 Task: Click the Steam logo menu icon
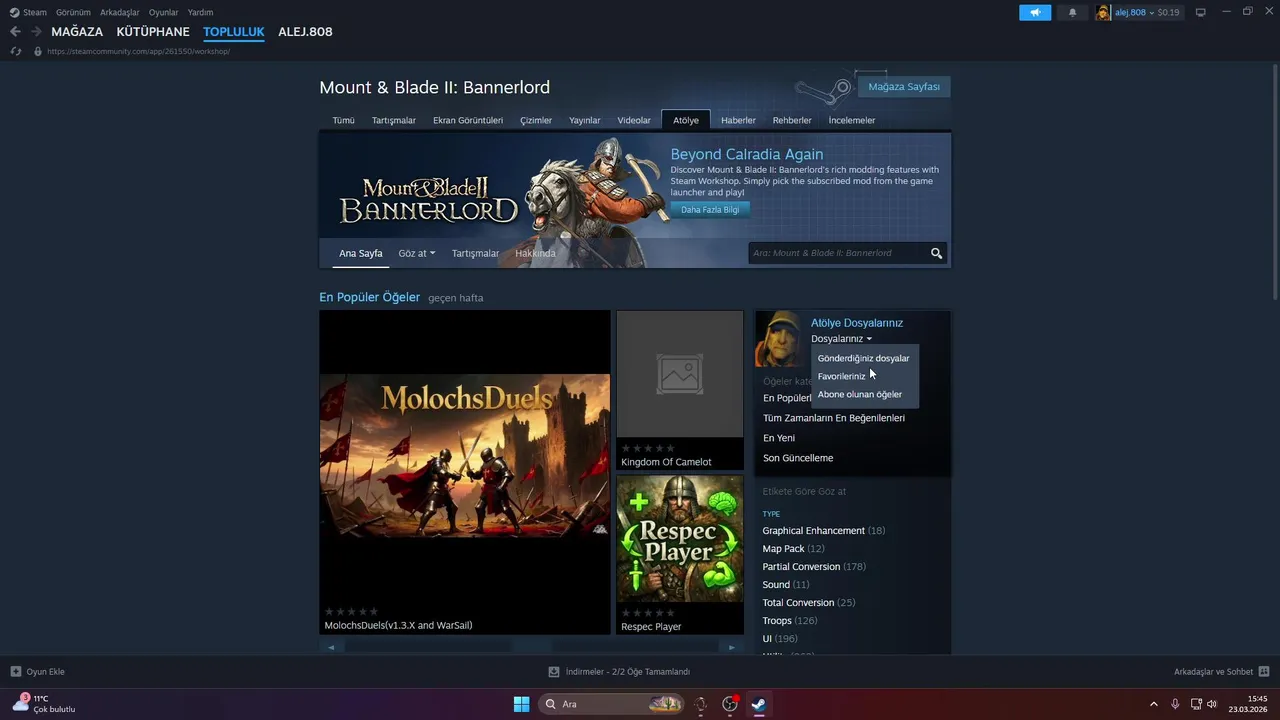(14, 12)
